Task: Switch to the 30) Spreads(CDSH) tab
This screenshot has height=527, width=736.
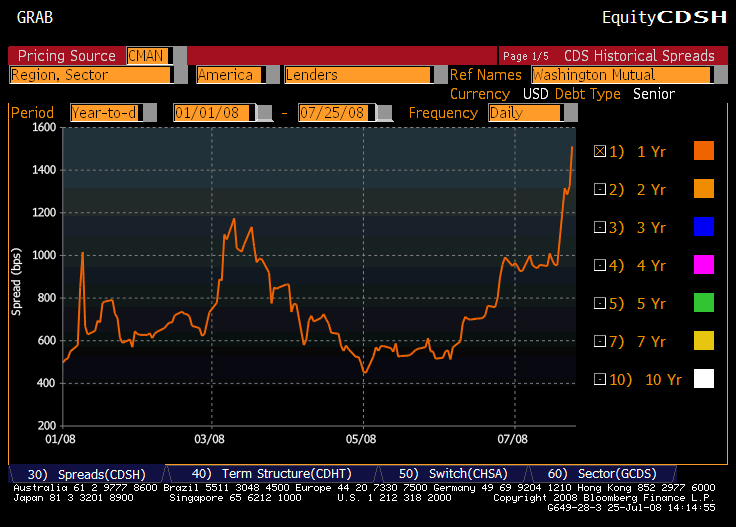Action: 87,474
